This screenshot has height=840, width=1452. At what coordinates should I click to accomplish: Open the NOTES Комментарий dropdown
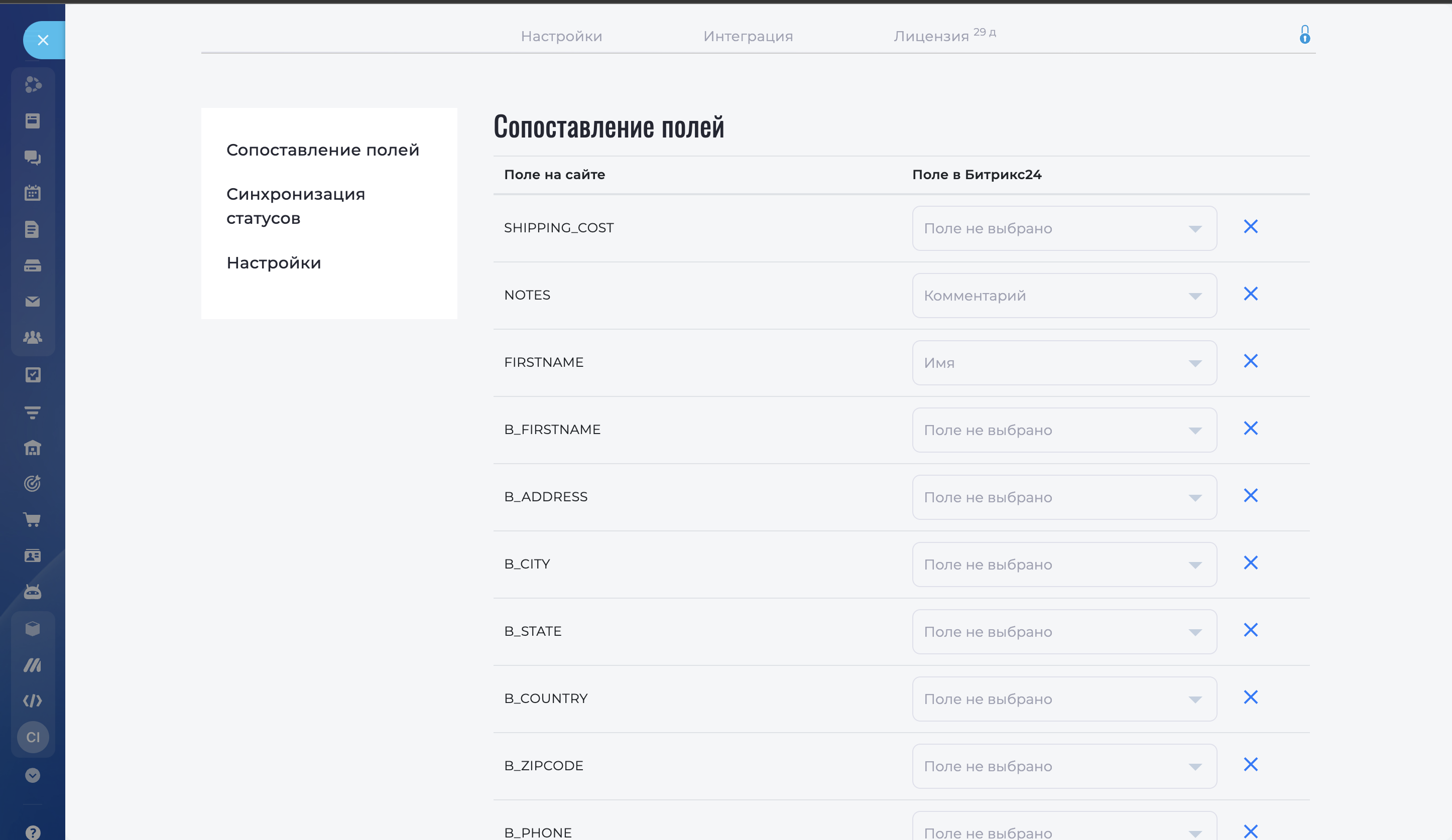click(1064, 296)
